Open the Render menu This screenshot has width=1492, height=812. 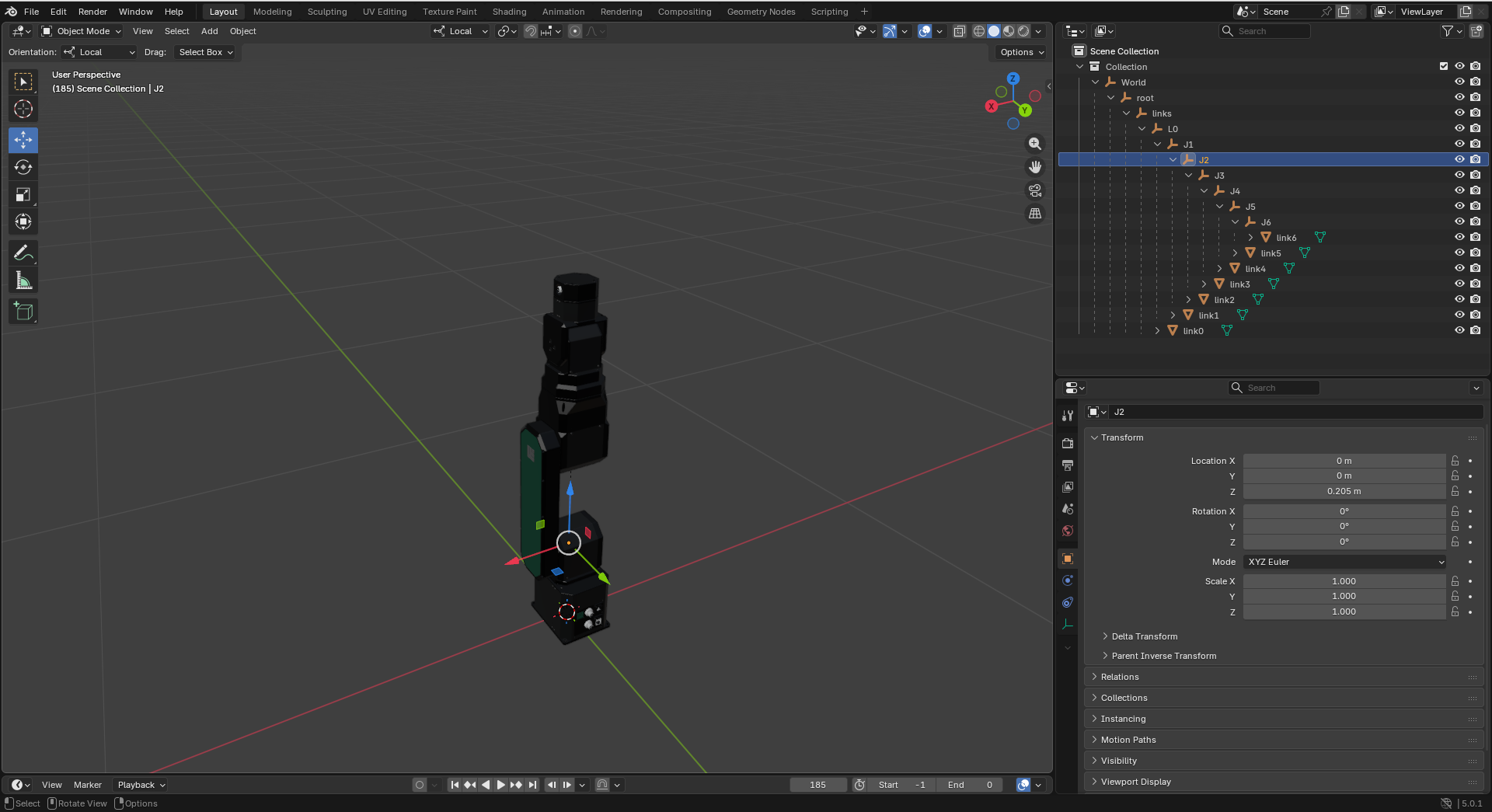(92, 12)
